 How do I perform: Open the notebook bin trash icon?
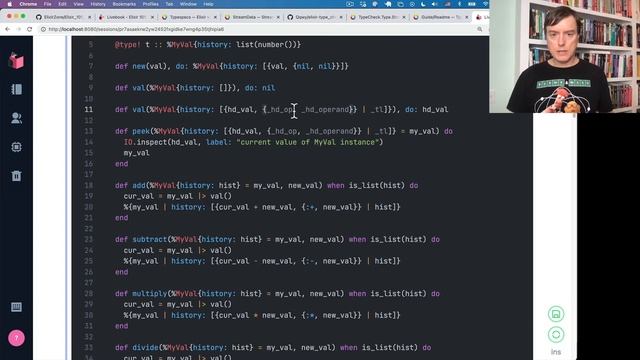point(16,176)
